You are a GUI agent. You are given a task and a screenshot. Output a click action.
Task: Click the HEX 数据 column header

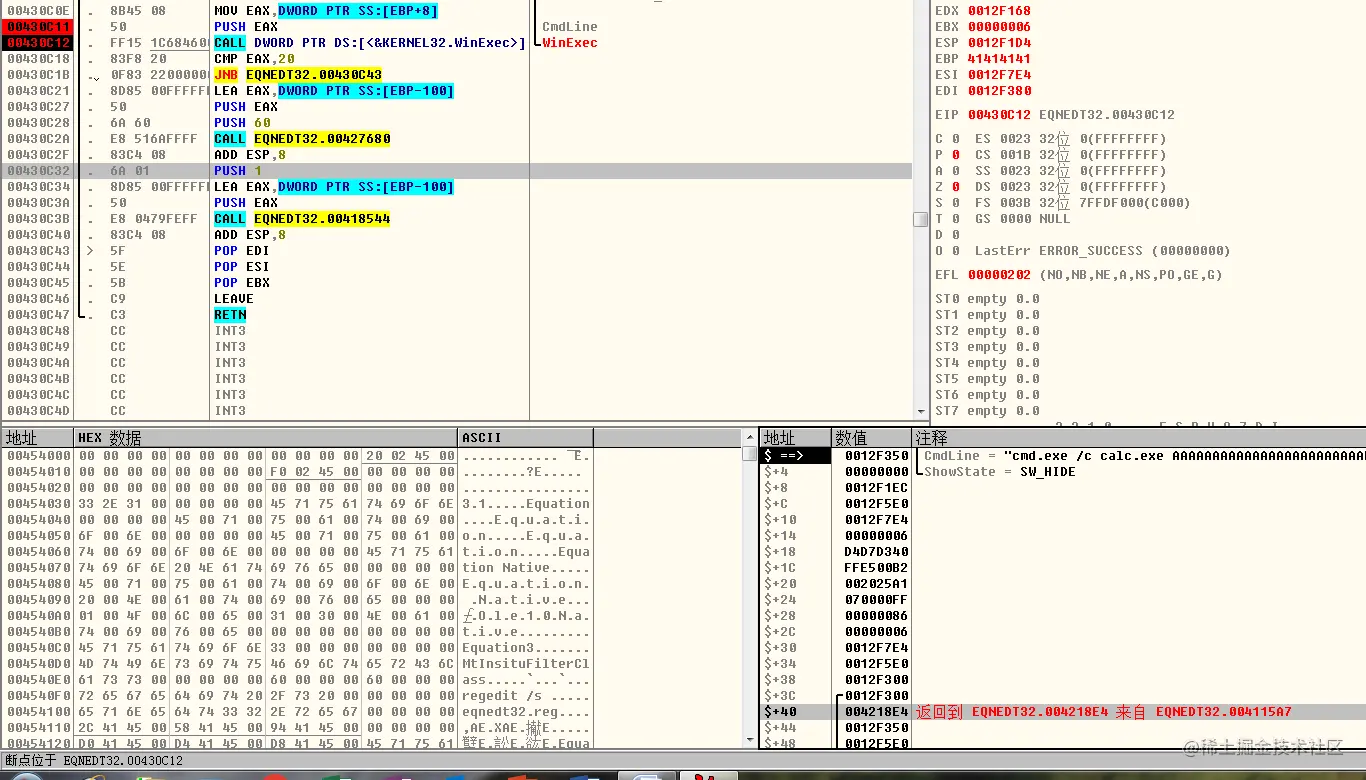(265, 438)
